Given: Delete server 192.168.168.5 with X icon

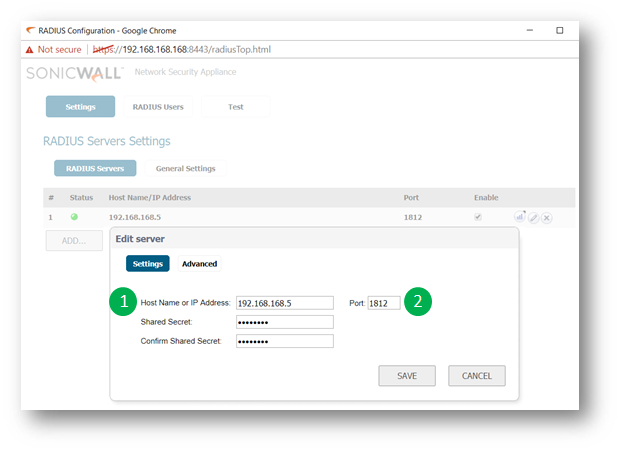Looking at the screenshot, I should click(x=547, y=217).
